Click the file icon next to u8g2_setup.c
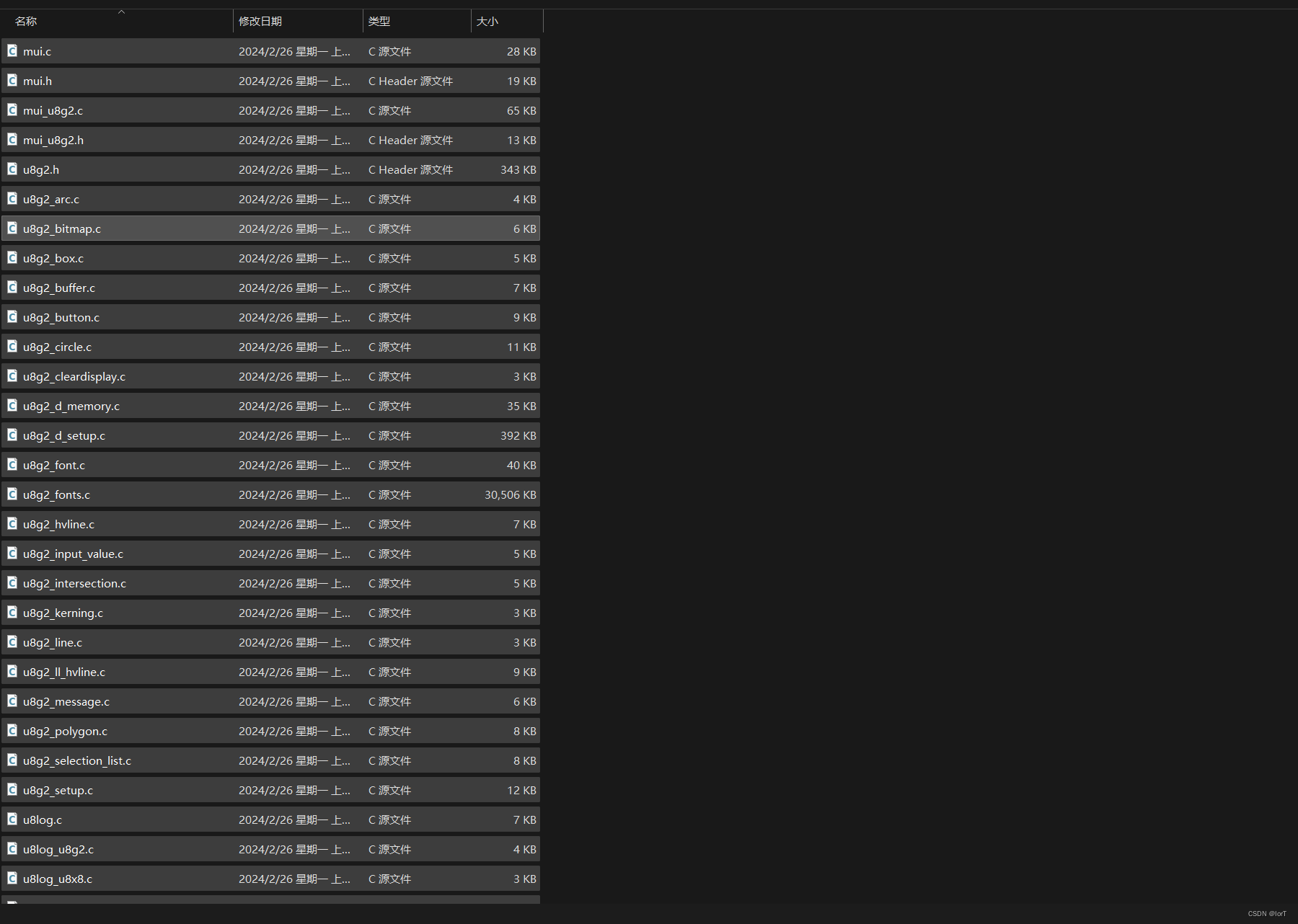 (12, 790)
